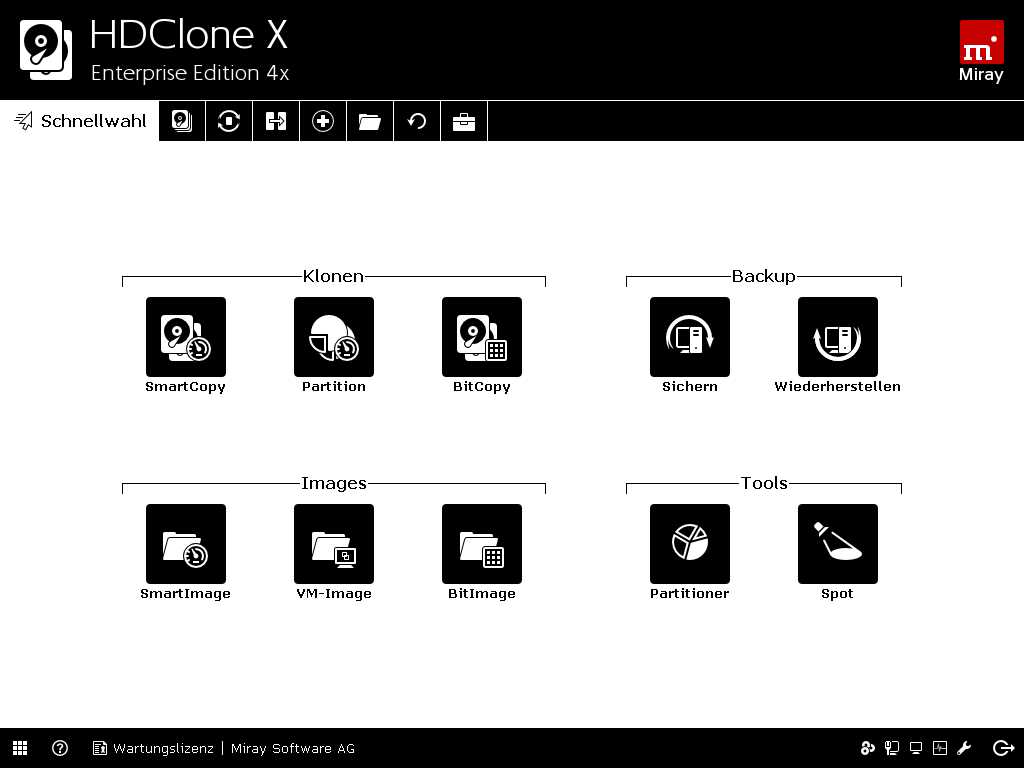Click the apps grid icon in status bar
Screen dimensions: 1024x768
tap(20, 748)
